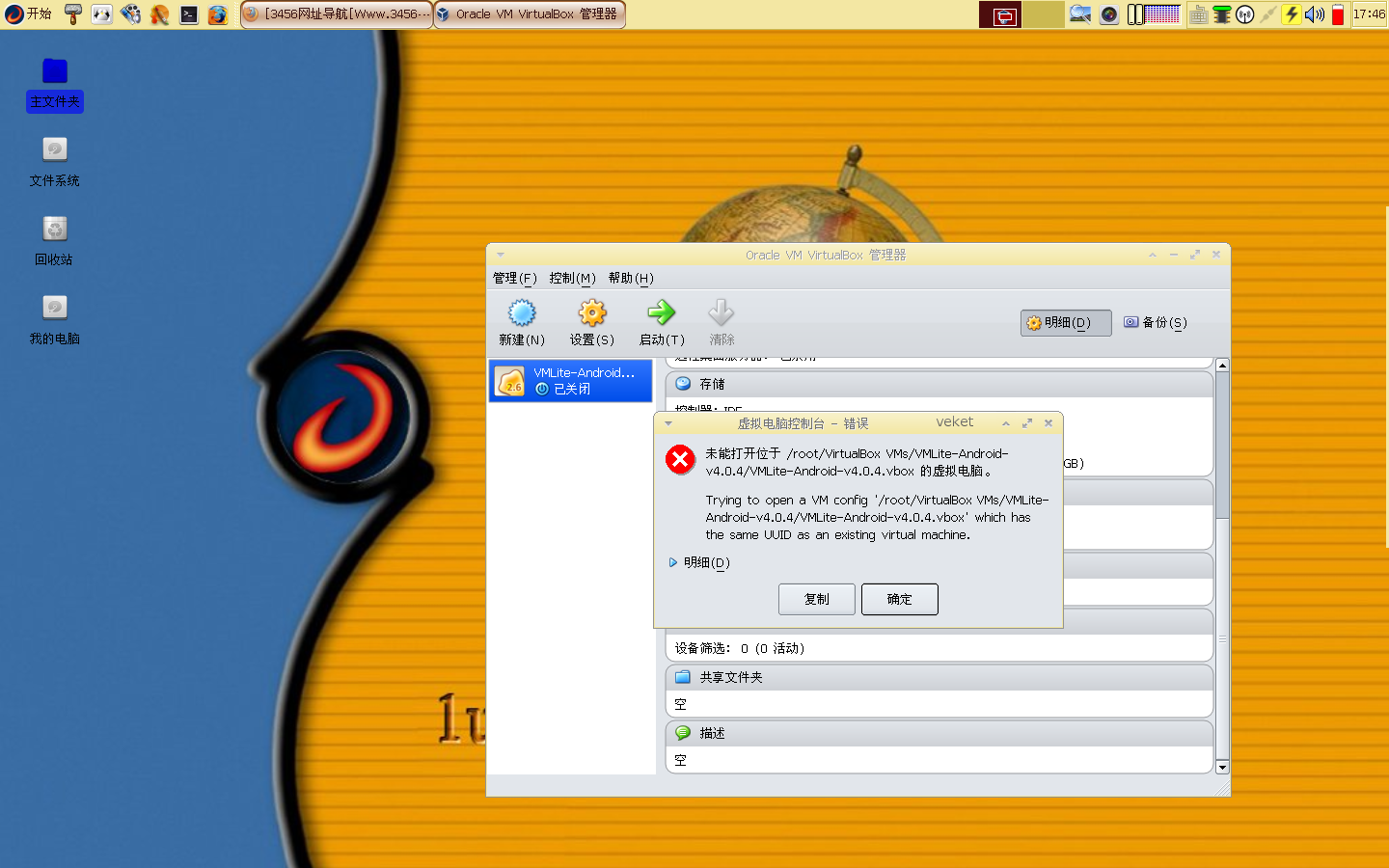Launch Firefox from taskbar quick launch
Image resolution: width=1389 pixels, height=868 pixels.
[x=218, y=14]
